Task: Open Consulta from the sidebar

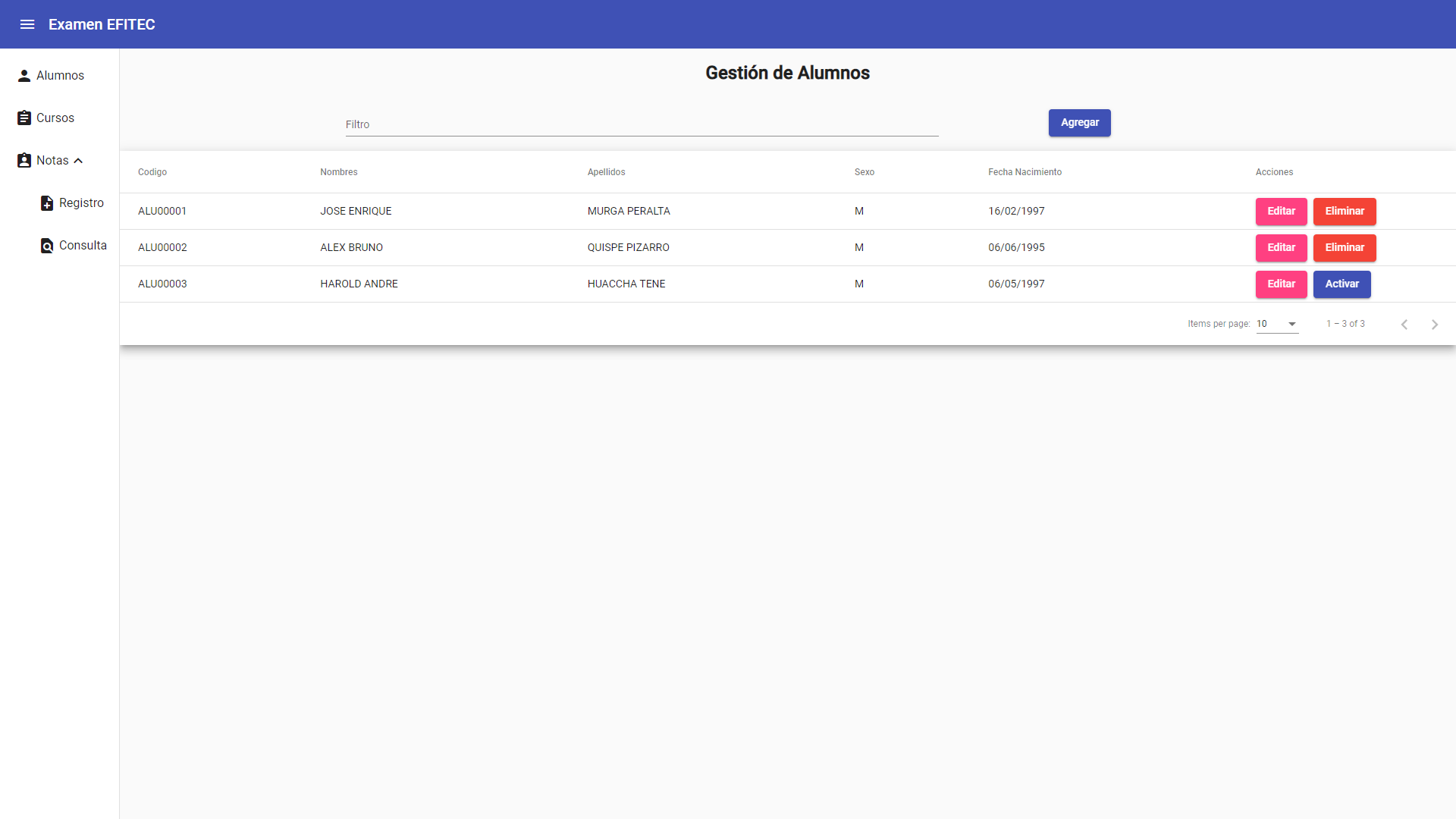Action: 83,245
